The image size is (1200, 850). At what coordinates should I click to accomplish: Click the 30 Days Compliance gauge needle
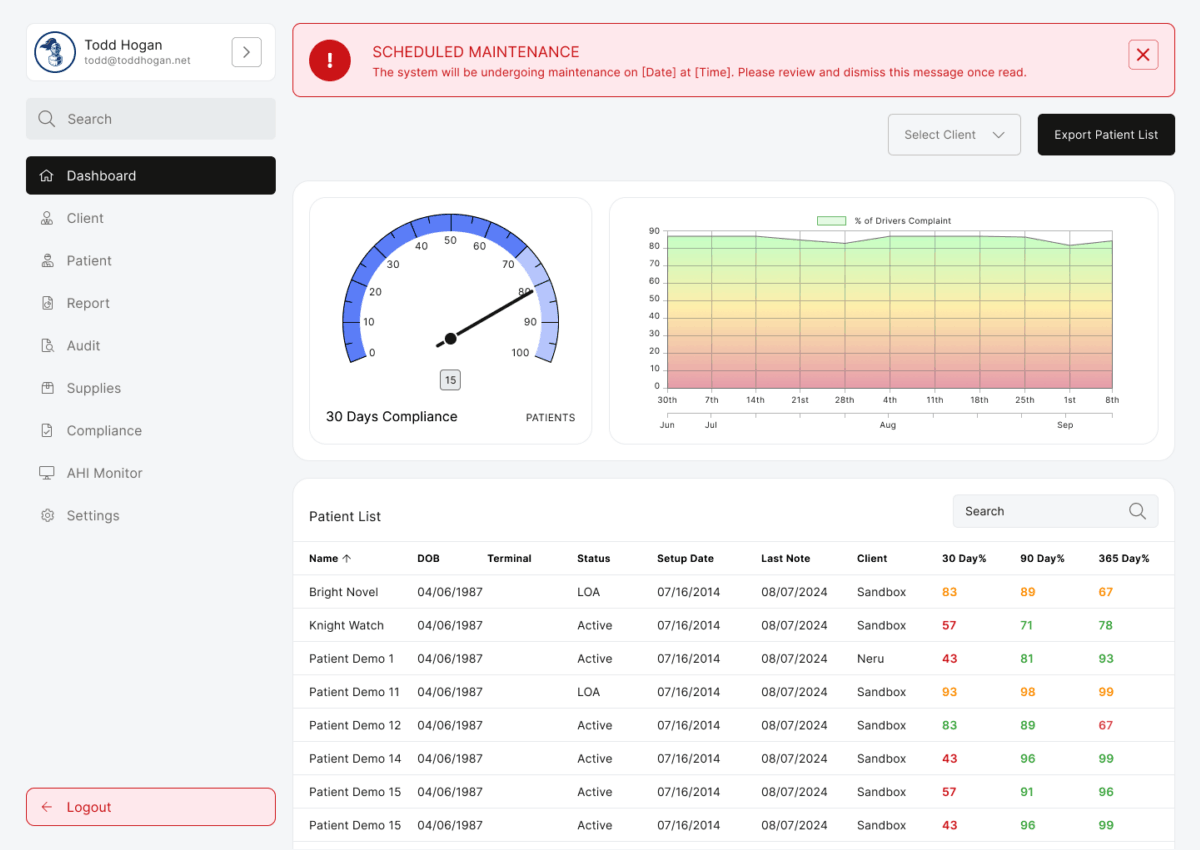point(486,317)
